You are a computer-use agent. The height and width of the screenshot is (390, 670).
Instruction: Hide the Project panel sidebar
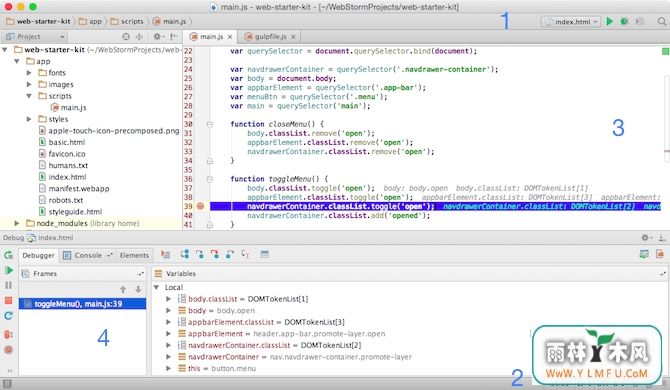(x=173, y=37)
